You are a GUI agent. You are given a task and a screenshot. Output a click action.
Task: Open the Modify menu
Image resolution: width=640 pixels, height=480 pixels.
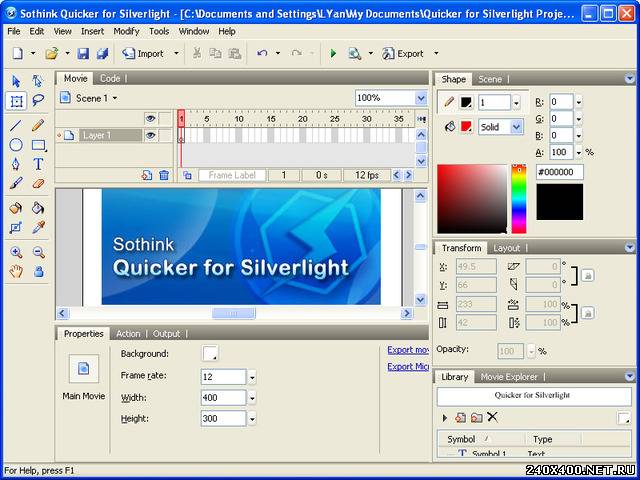126,31
